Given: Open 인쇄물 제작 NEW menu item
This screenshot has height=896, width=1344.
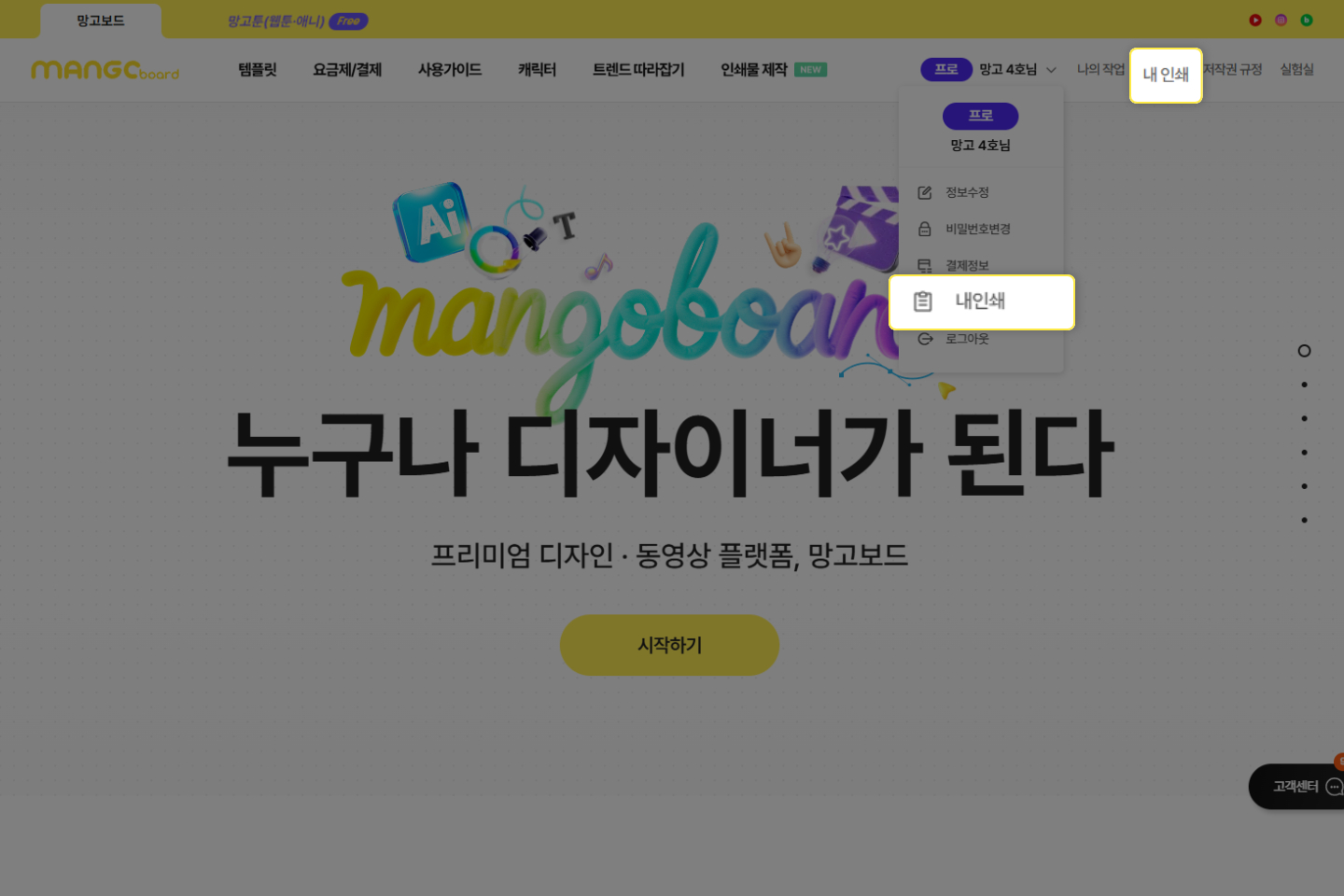Looking at the screenshot, I should pos(774,70).
